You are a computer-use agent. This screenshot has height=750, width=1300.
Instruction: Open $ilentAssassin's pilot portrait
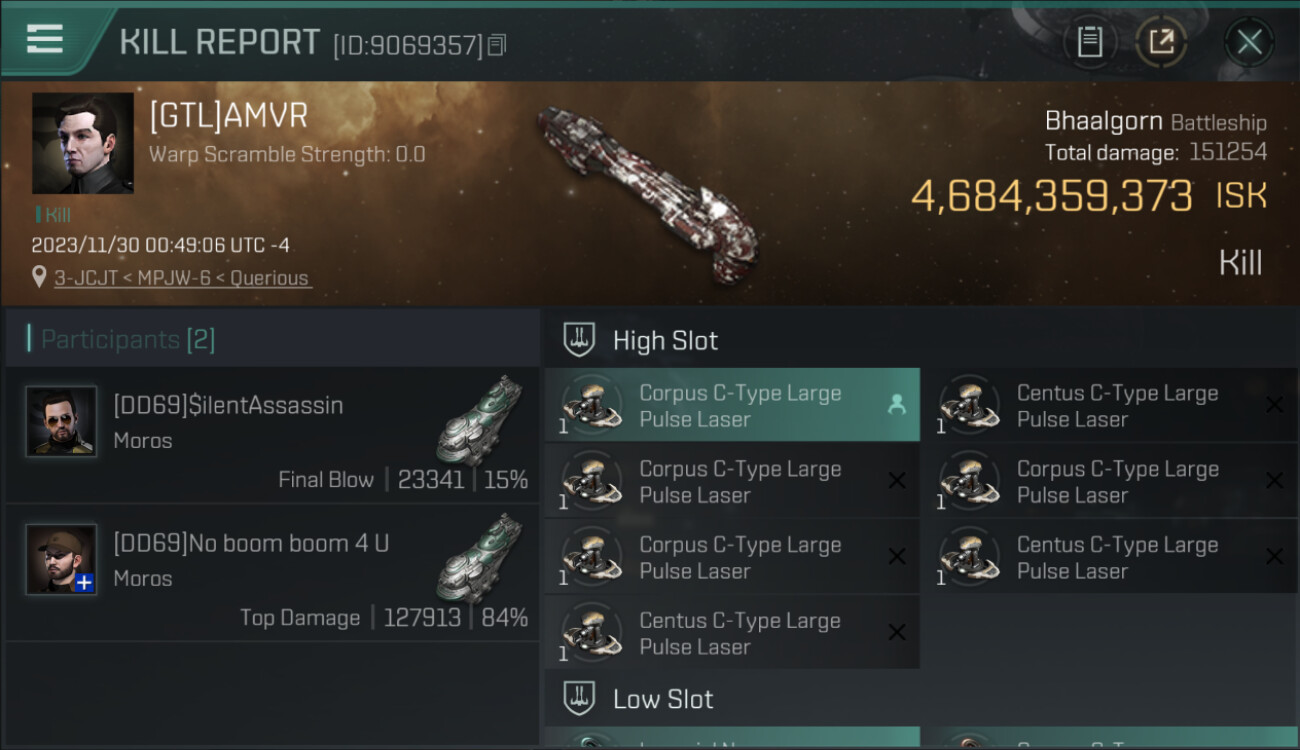tap(61, 421)
